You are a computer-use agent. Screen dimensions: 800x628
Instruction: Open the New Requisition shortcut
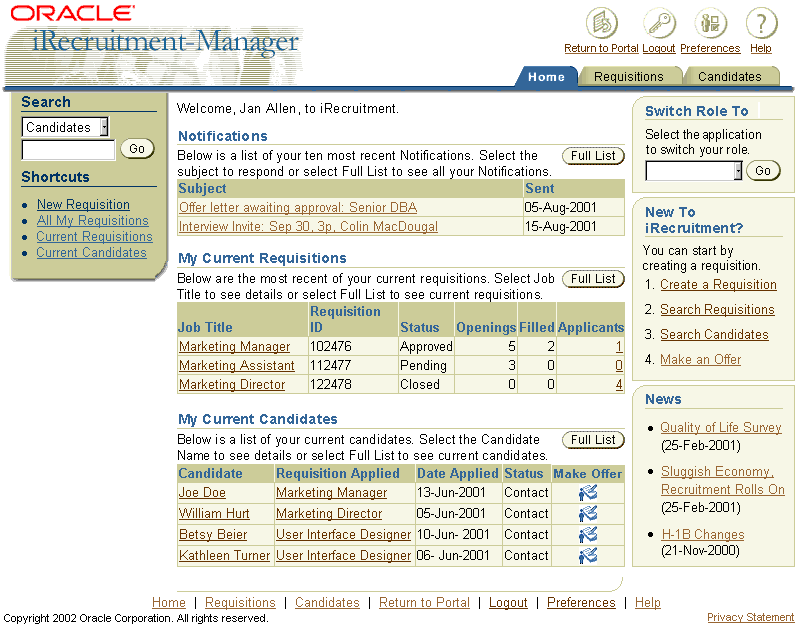[x=83, y=205]
